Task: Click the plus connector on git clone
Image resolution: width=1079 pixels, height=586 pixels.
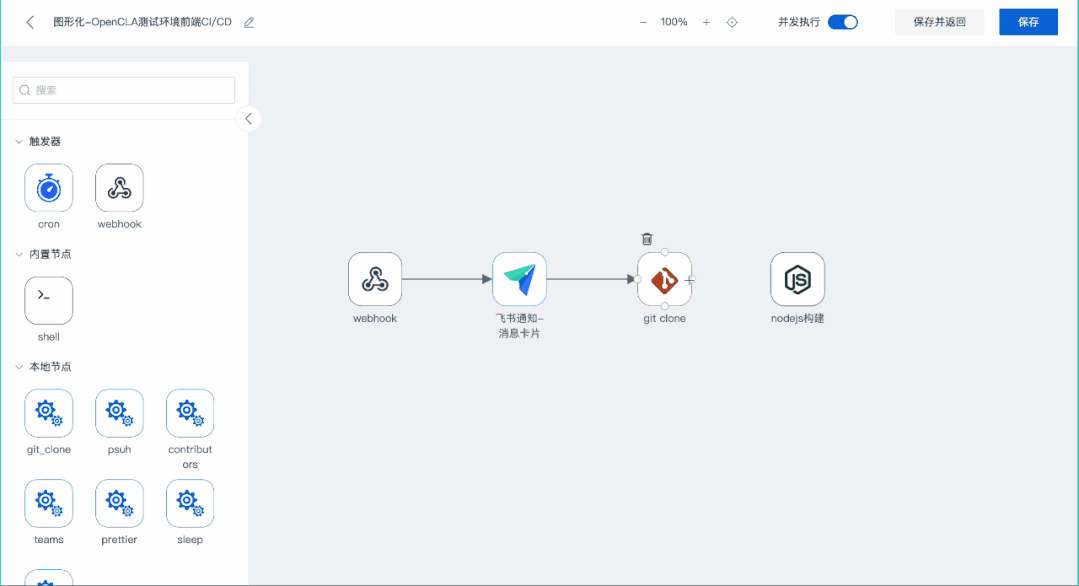Action: 690,280
